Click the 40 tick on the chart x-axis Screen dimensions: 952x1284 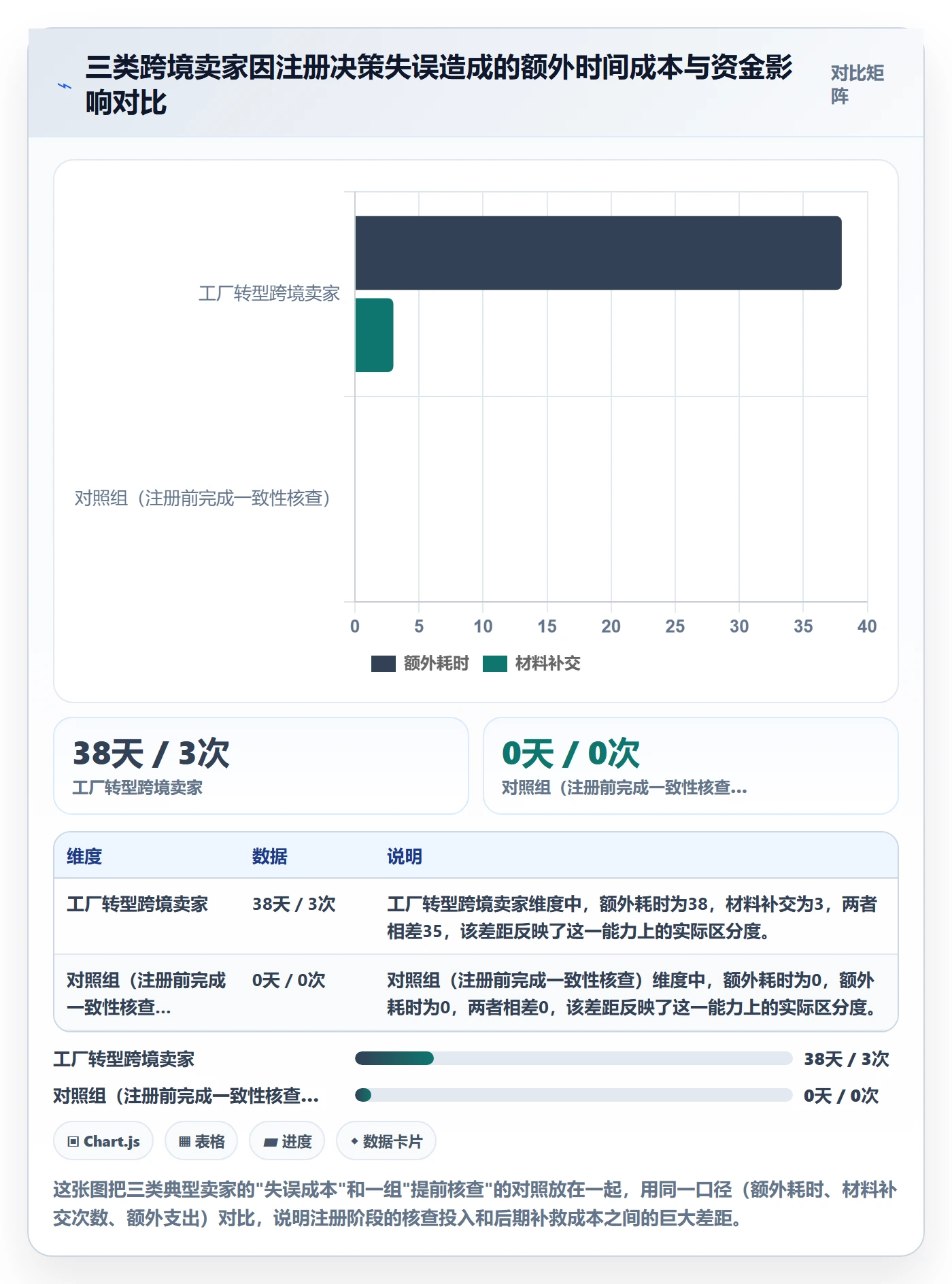tap(867, 626)
